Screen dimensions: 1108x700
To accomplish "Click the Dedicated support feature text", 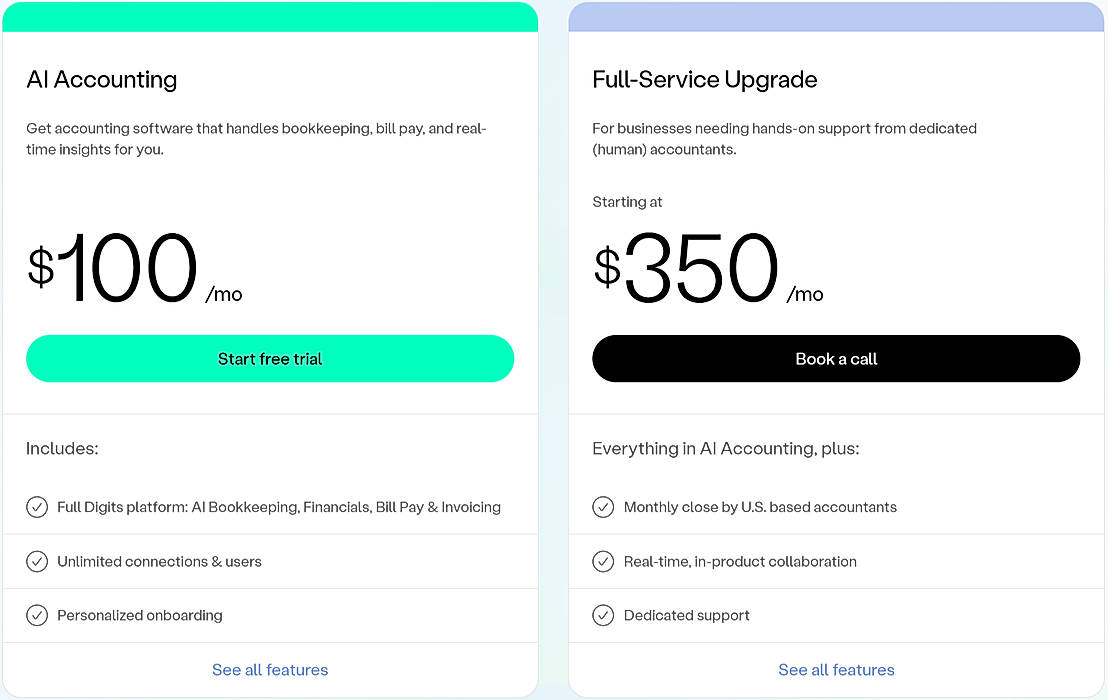I will click(687, 616).
